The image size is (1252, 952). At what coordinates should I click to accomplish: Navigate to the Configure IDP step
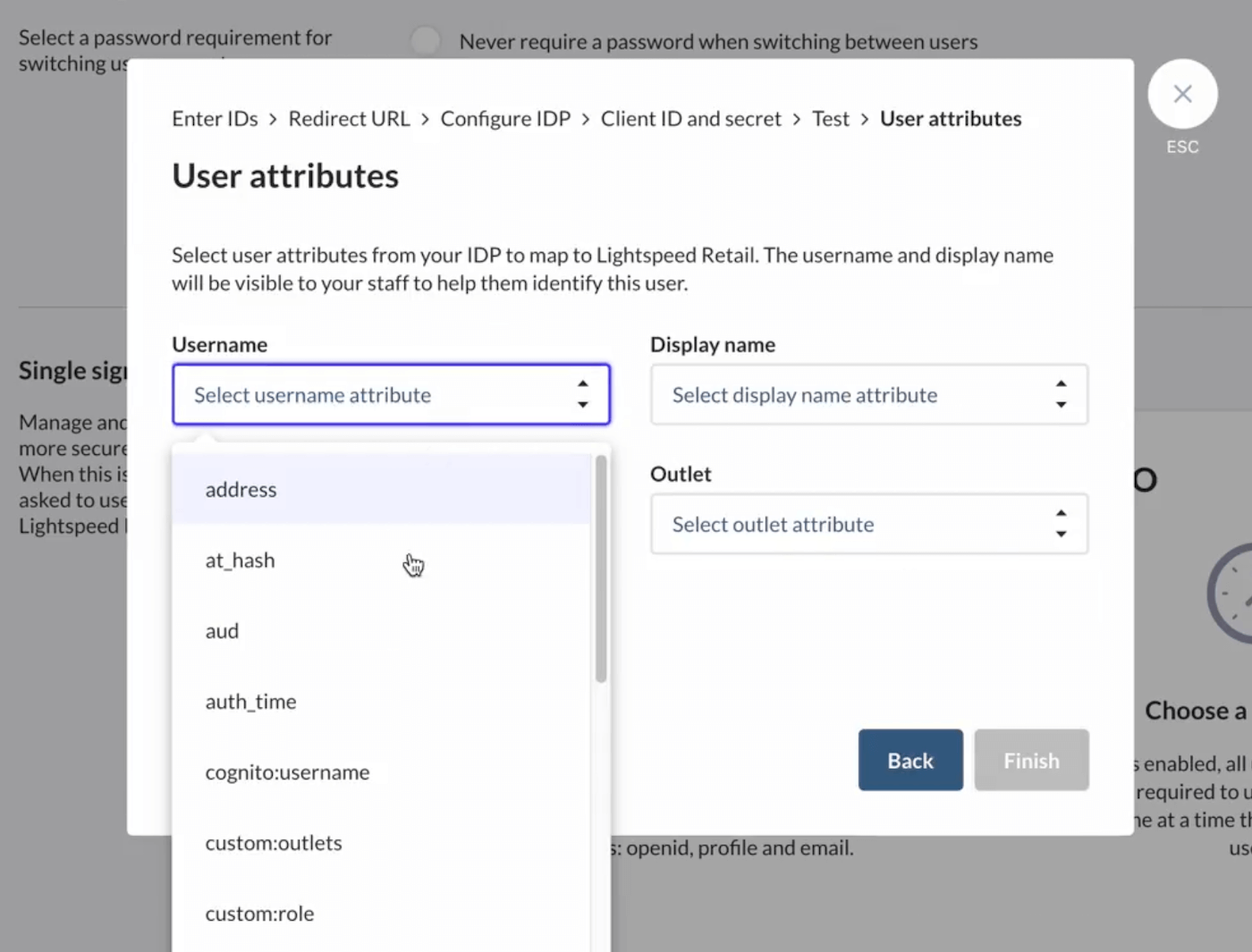tap(504, 118)
